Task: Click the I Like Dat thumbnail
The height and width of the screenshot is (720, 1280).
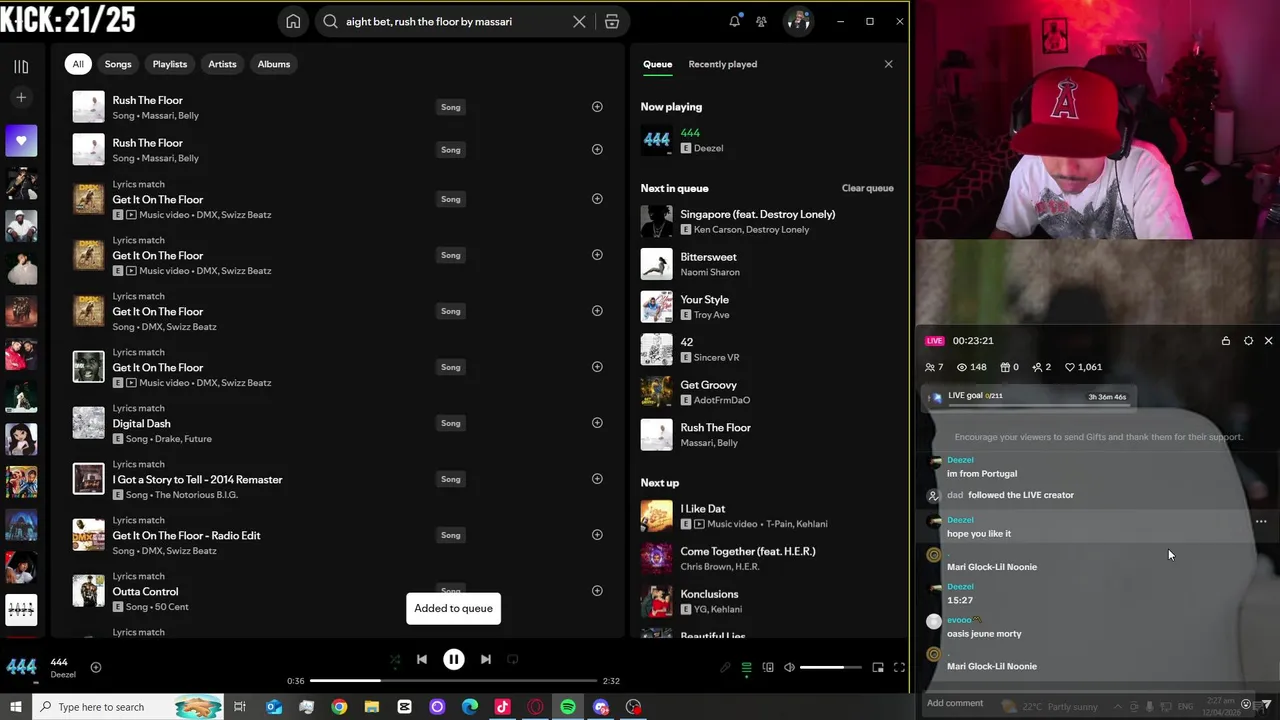Action: point(657,516)
